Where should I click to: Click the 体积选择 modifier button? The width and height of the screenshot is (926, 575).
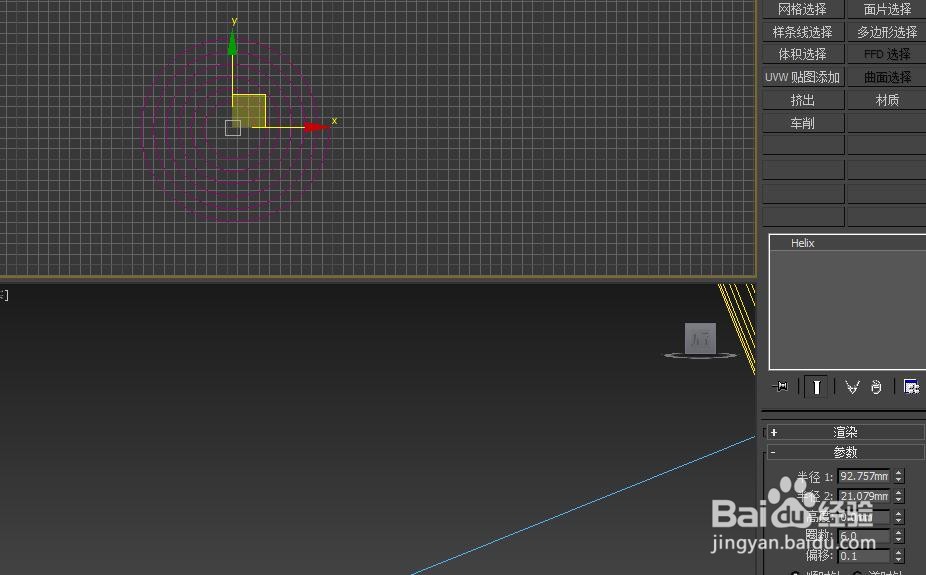[803, 54]
